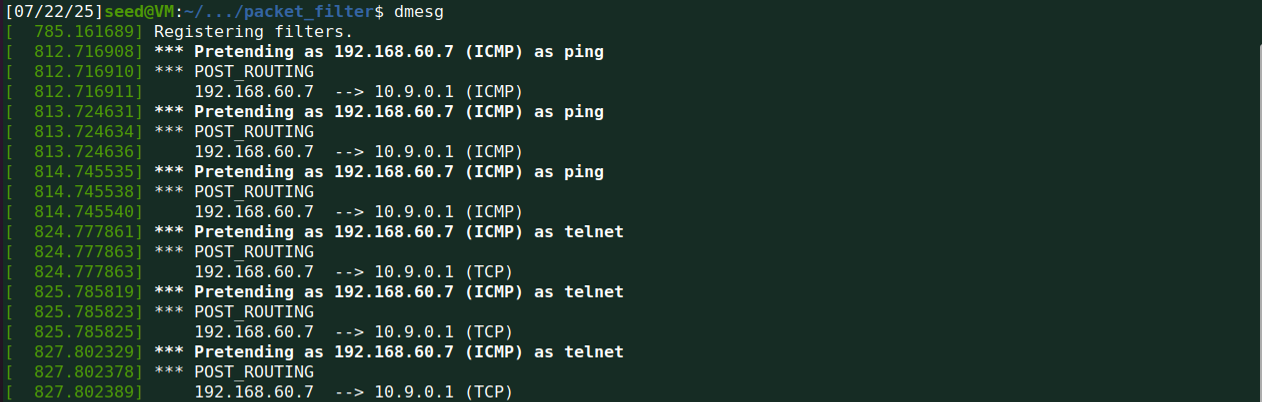
Task: Click the final TCP route line at 827.802389
Action: pyautogui.click(x=353, y=391)
